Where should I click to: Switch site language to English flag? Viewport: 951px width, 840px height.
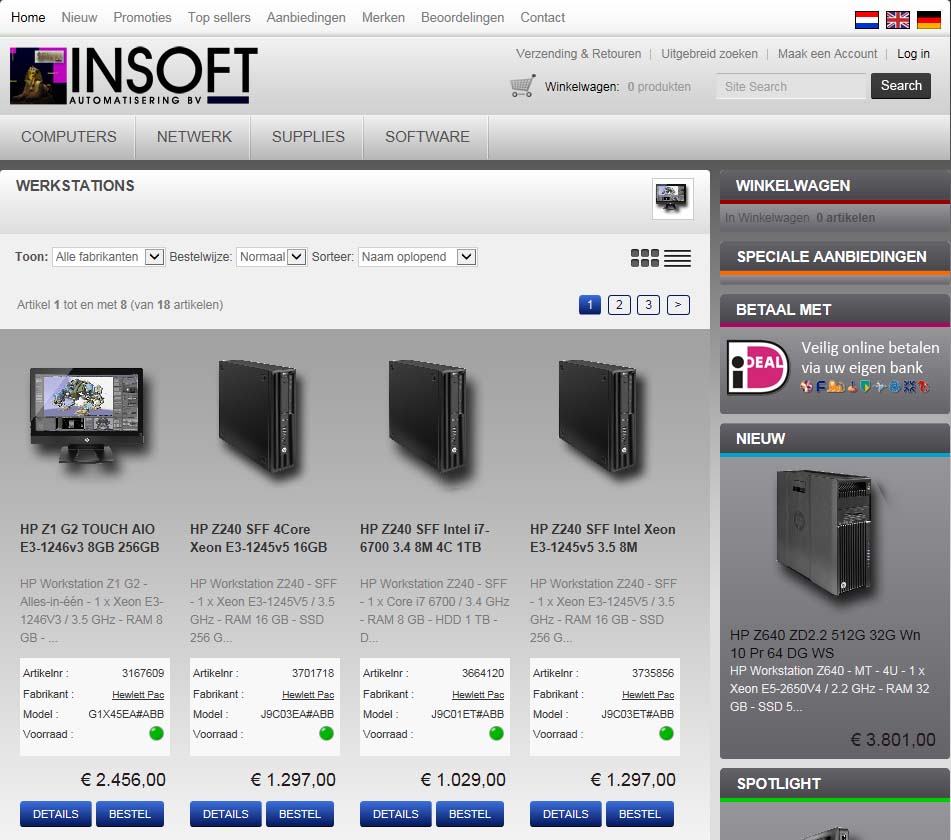click(x=898, y=19)
